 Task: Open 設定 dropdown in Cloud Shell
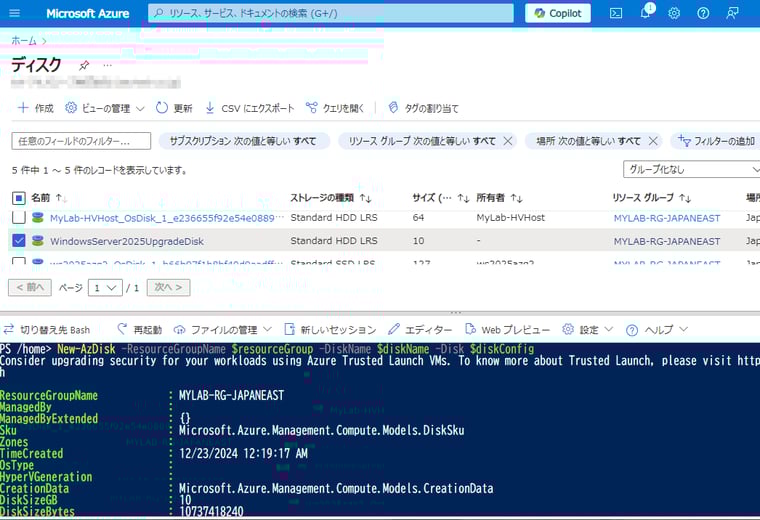click(587, 330)
